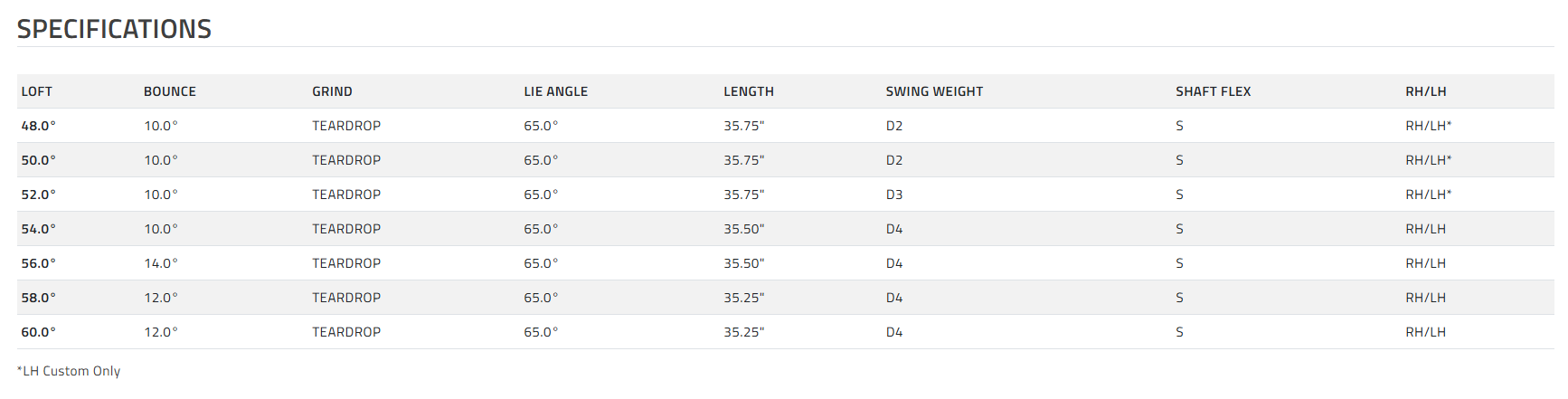Select the 48.0° loft cell
1568x399 pixels.
pos(39,126)
